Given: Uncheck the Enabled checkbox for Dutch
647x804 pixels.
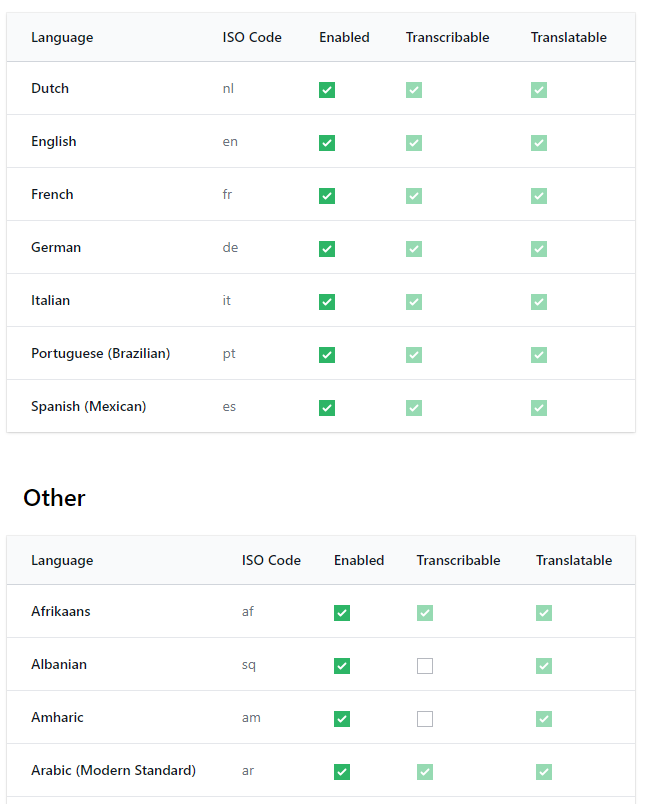Looking at the screenshot, I should (327, 90).
